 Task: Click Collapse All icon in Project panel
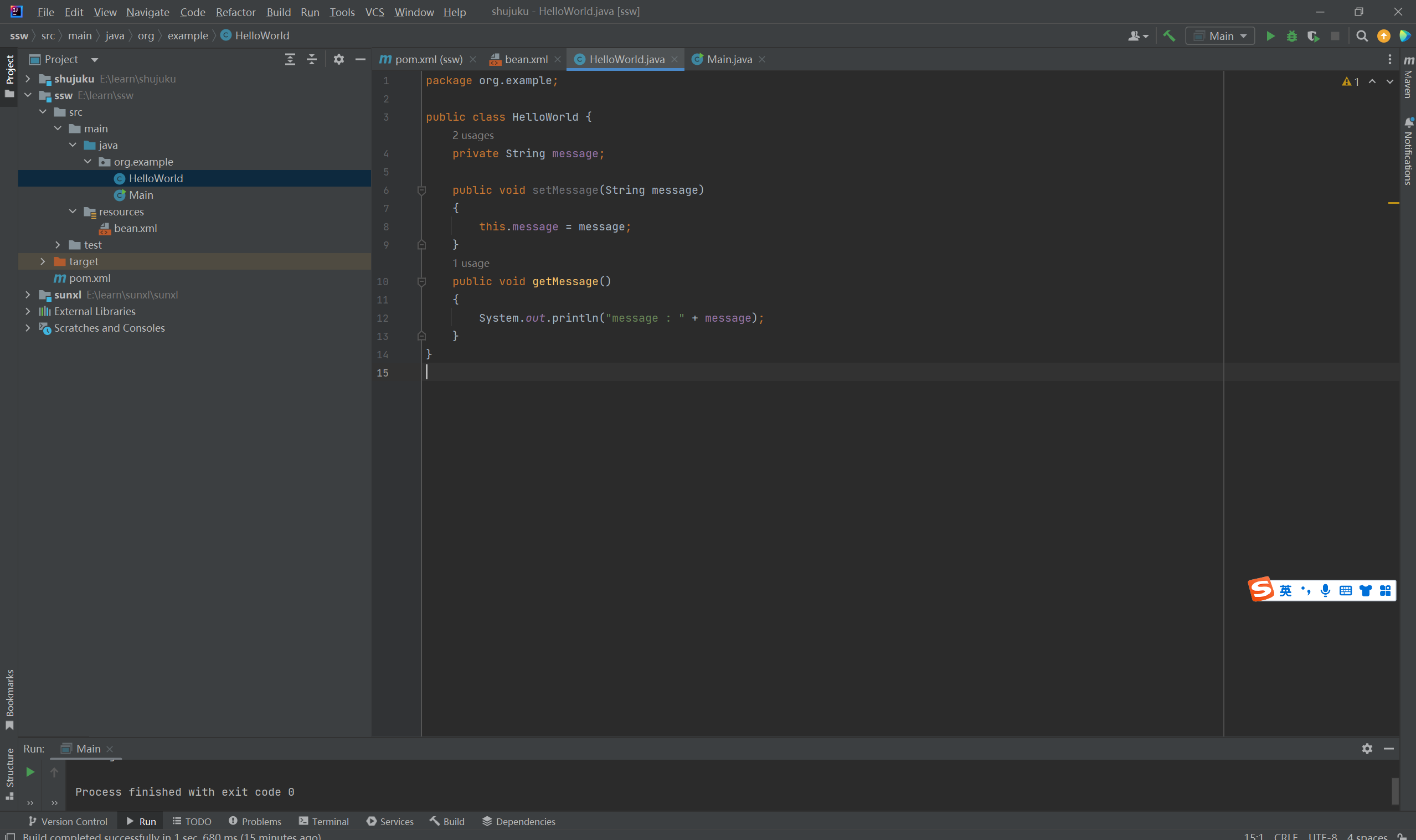pyautogui.click(x=312, y=59)
